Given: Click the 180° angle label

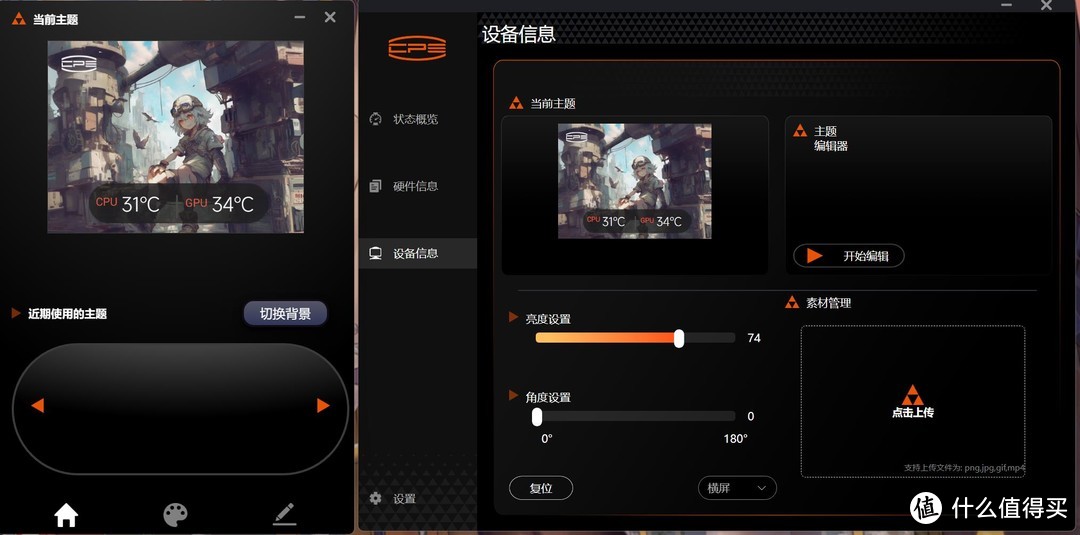Looking at the screenshot, I should pos(735,439).
